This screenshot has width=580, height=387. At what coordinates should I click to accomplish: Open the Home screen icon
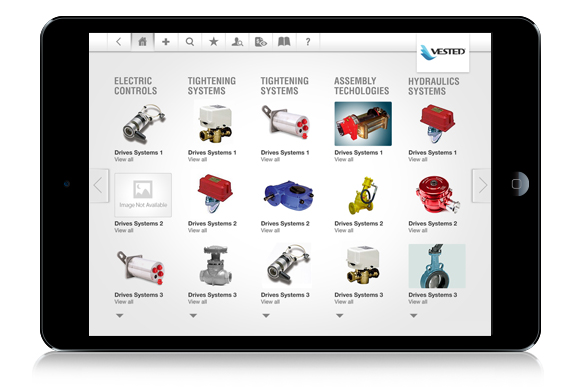tap(142, 42)
